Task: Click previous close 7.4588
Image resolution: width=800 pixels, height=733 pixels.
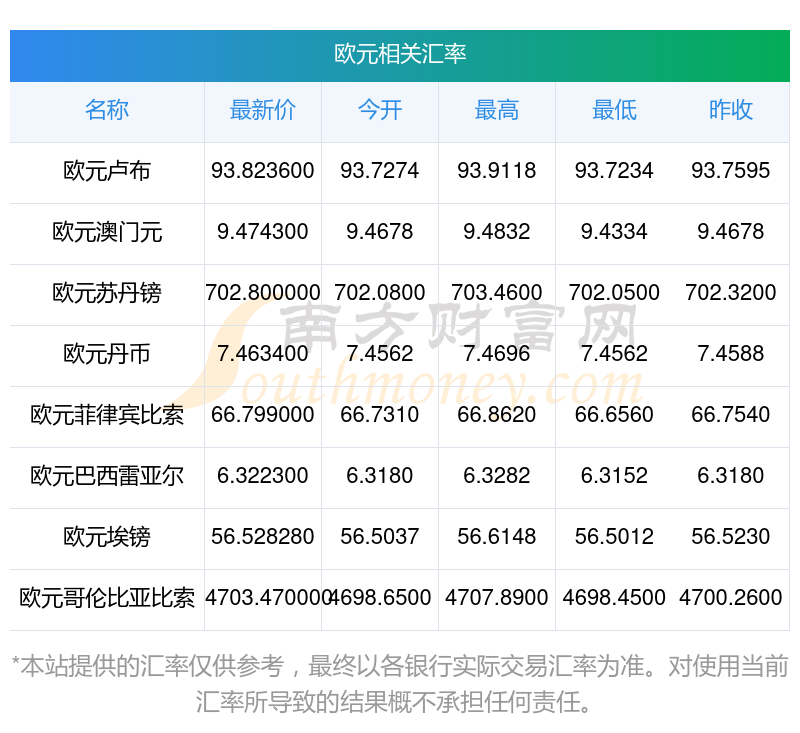Action: pos(731,353)
